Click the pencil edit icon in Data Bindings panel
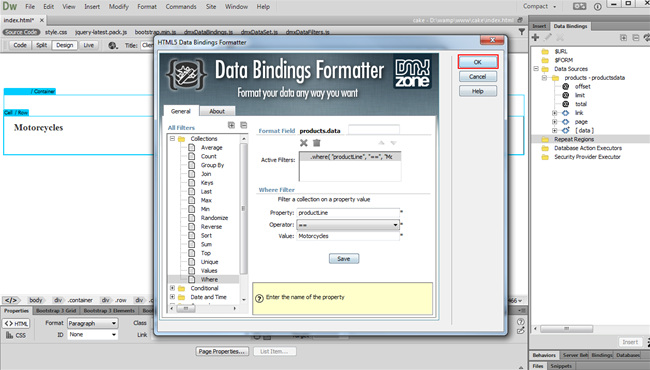The image size is (650, 370). pyautogui.click(x=548, y=38)
